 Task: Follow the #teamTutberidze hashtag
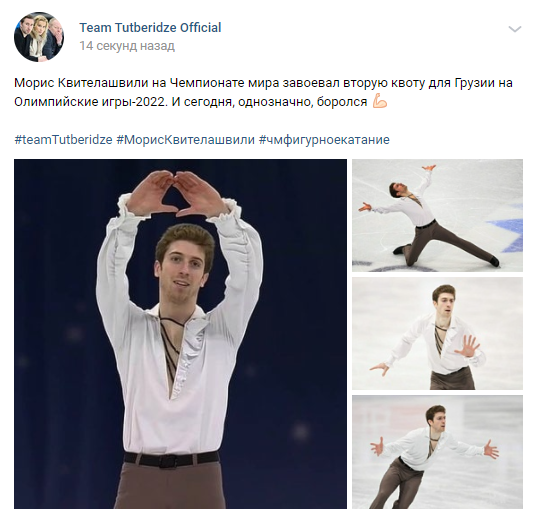[63, 140]
